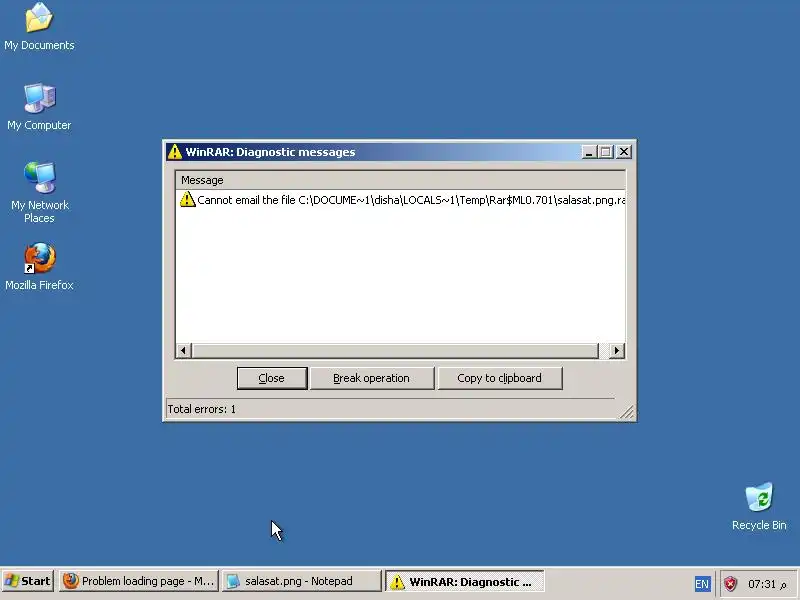Screen dimensions: 800x600
Task: Click the security shield tray icon
Action: coord(731,583)
